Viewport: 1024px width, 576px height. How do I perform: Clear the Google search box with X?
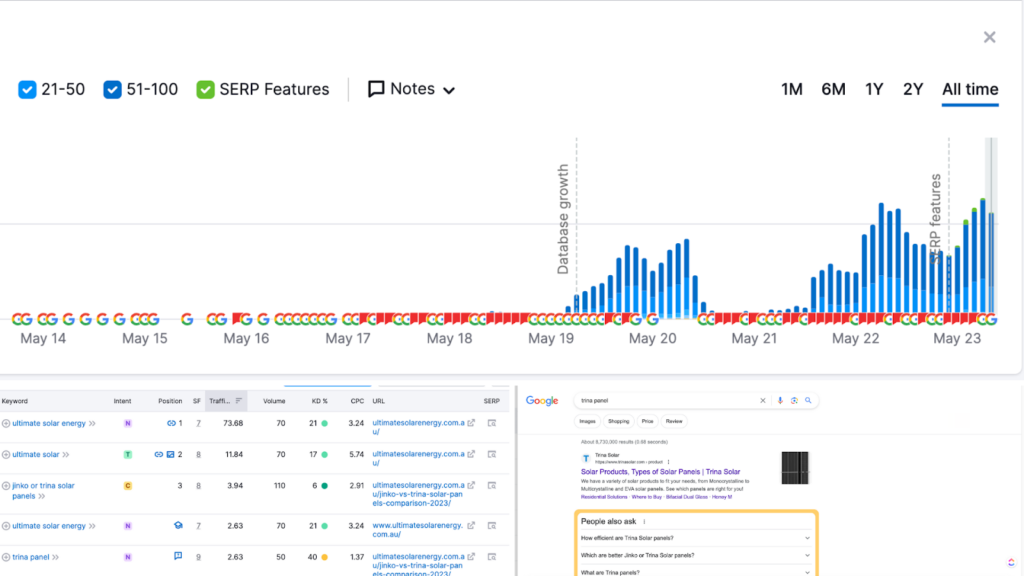click(x=763, y=401)
